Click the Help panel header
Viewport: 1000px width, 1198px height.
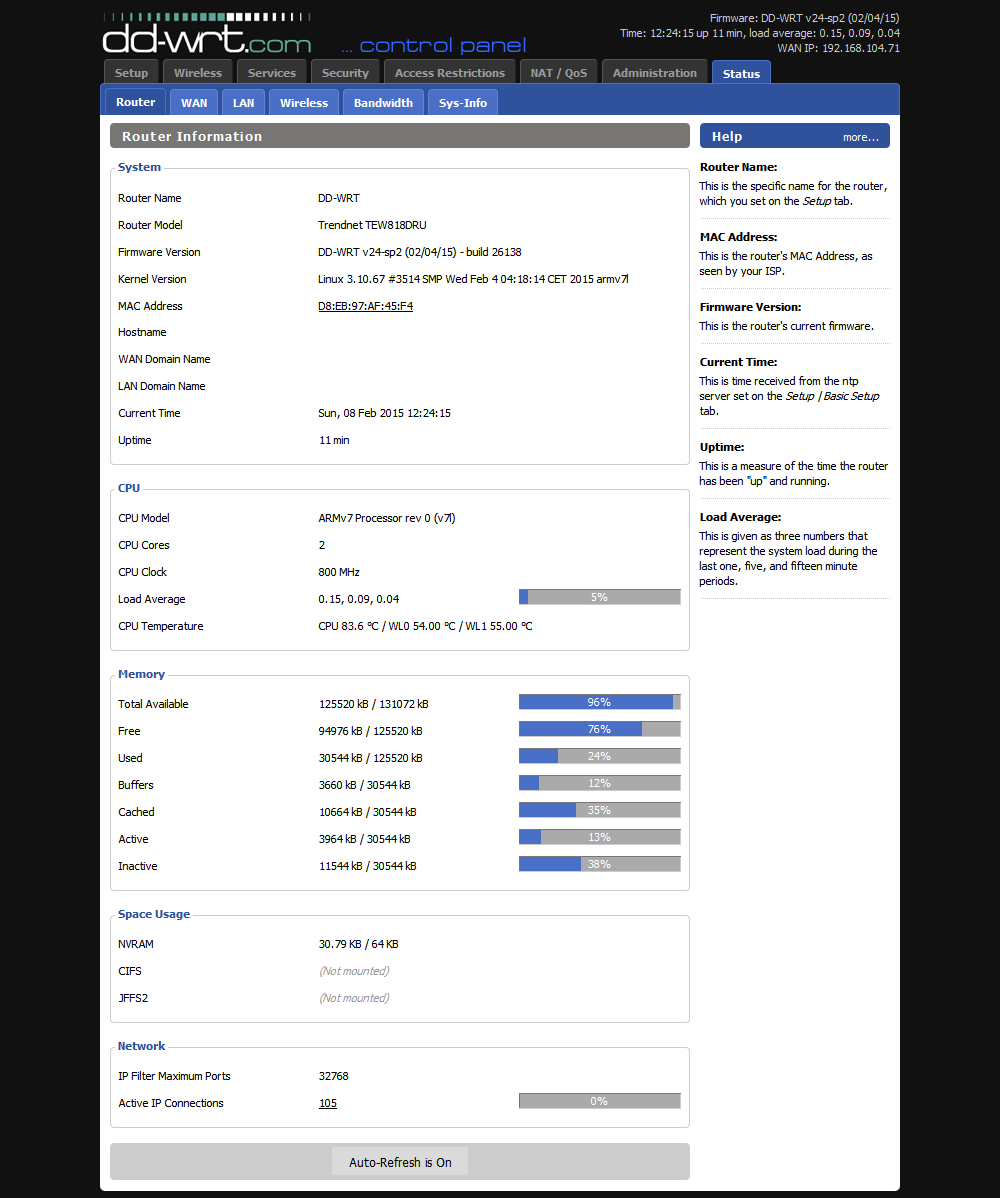click(x=794, y=136)
